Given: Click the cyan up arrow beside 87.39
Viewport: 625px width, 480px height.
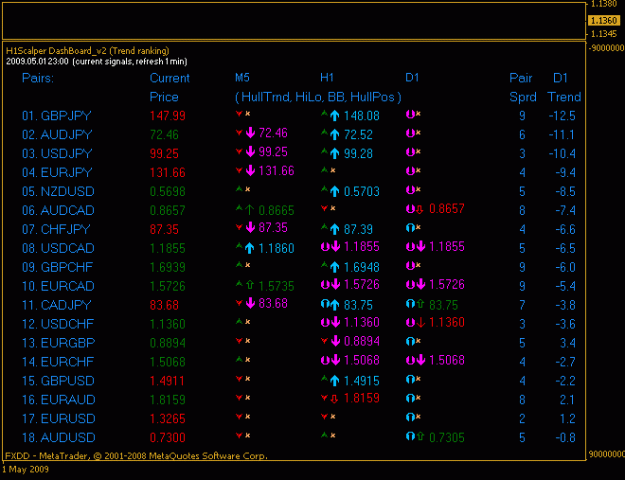Looking at the screenshot, I should point(335,229).
